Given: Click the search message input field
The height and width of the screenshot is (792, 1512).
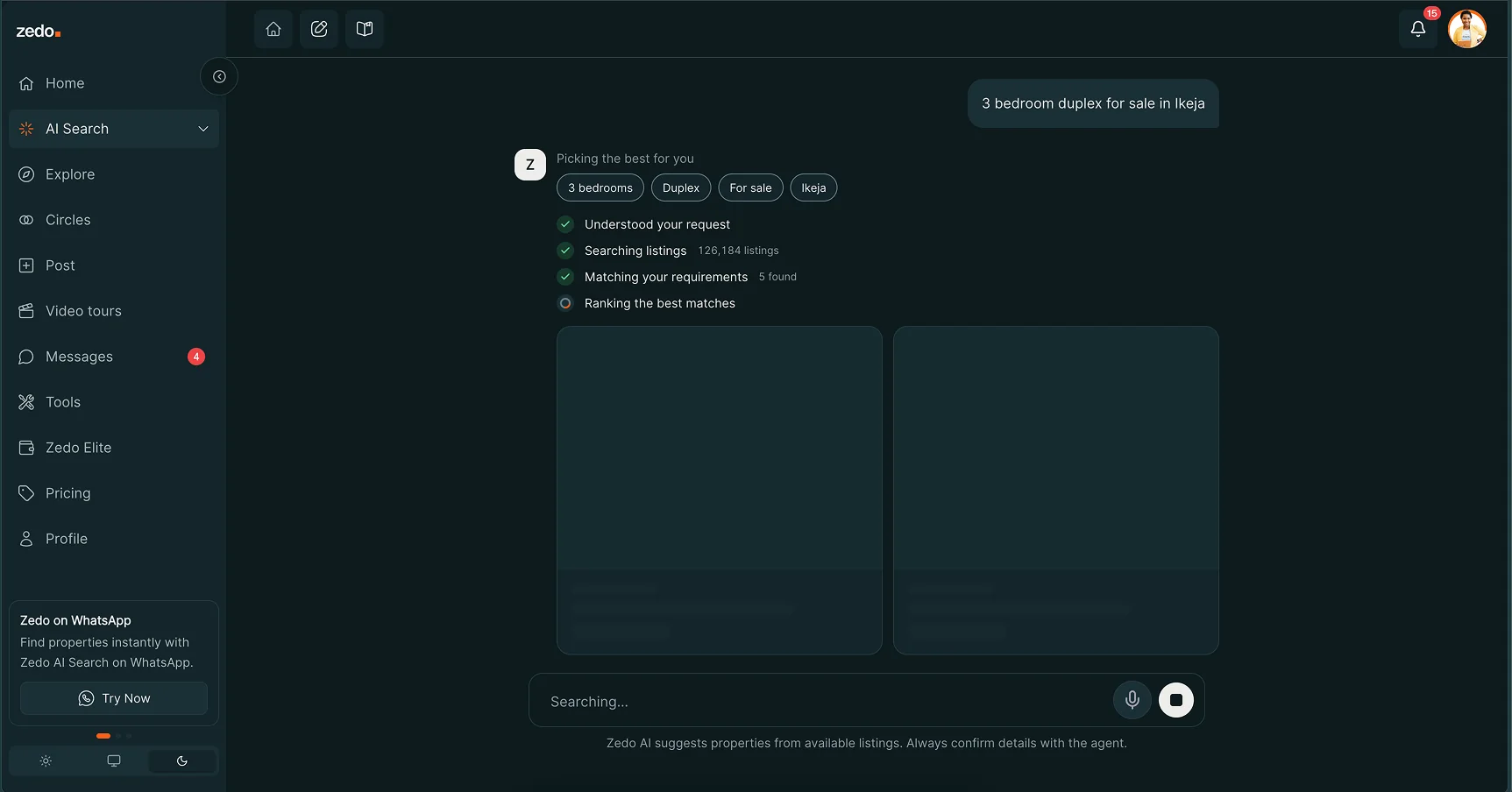Looking at the screenshot, I should (824, 701).
